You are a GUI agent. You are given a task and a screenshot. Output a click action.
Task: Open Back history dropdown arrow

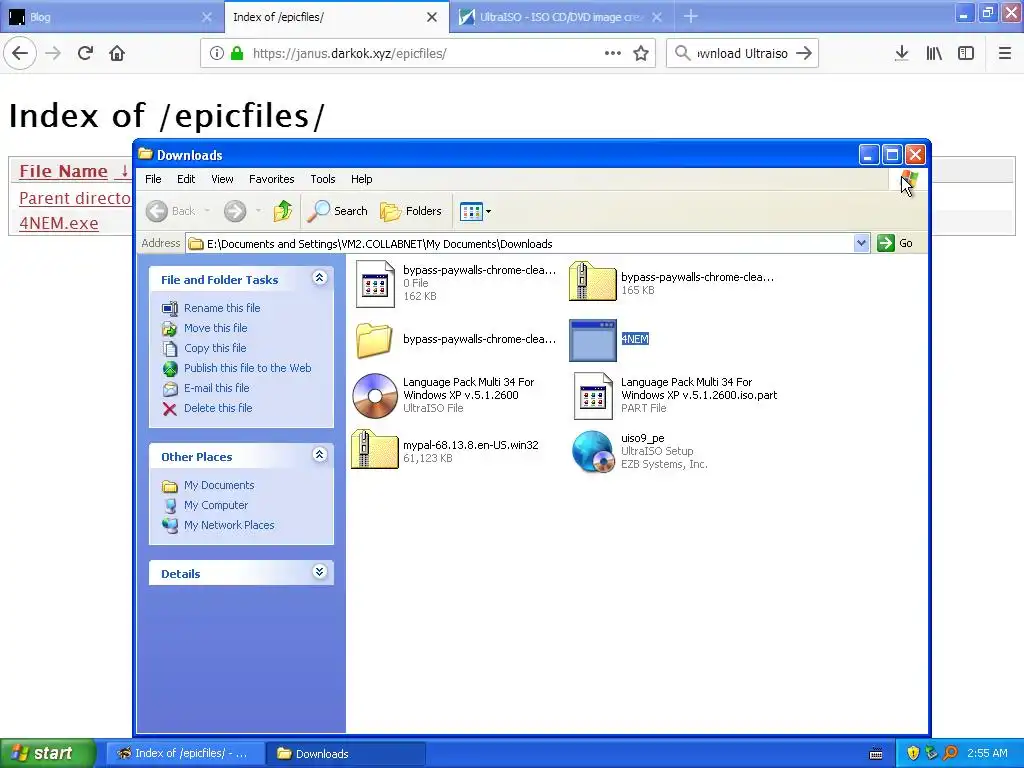tap(207, 211)
